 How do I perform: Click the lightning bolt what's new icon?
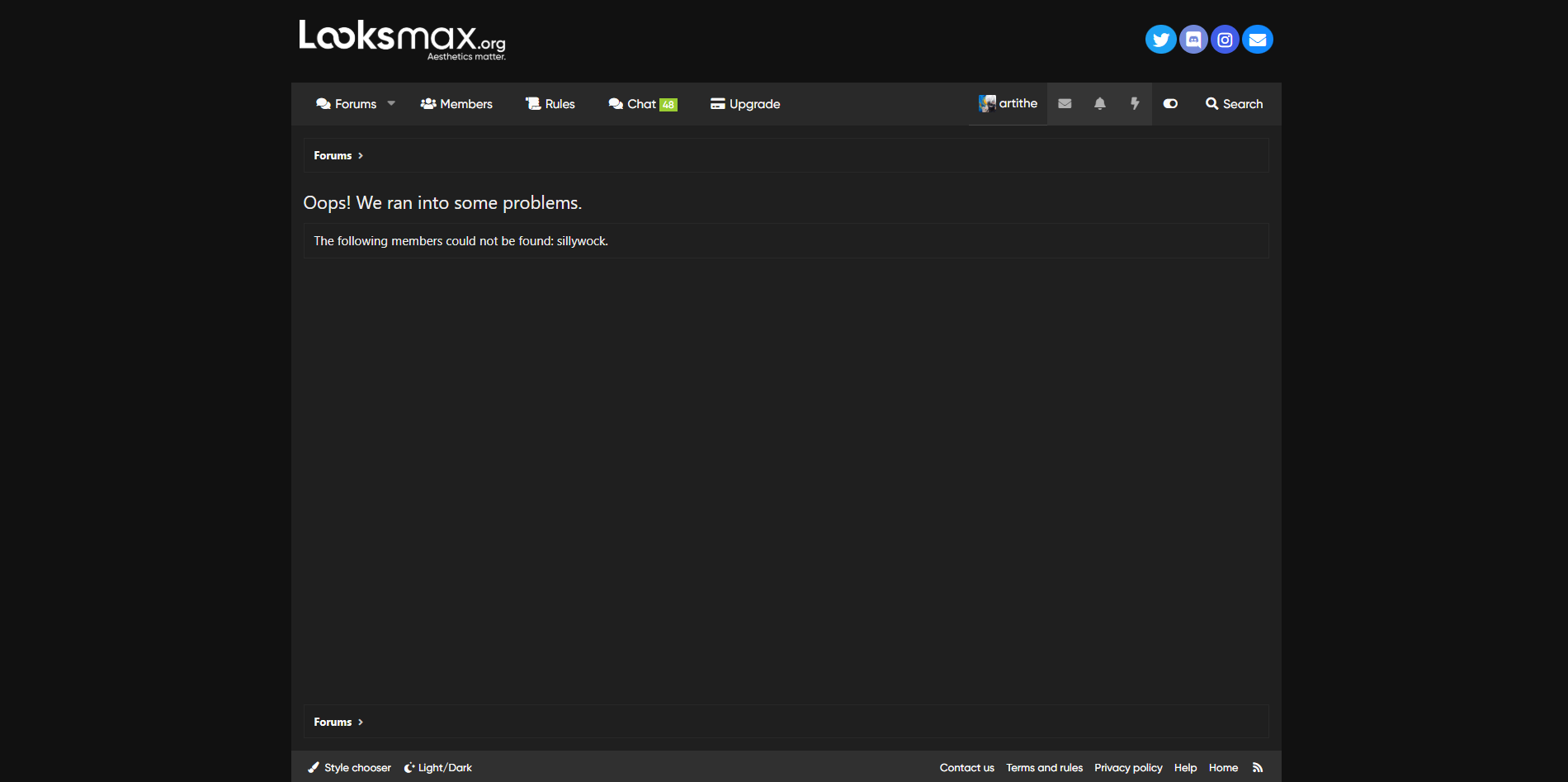tap(1135, 104)
